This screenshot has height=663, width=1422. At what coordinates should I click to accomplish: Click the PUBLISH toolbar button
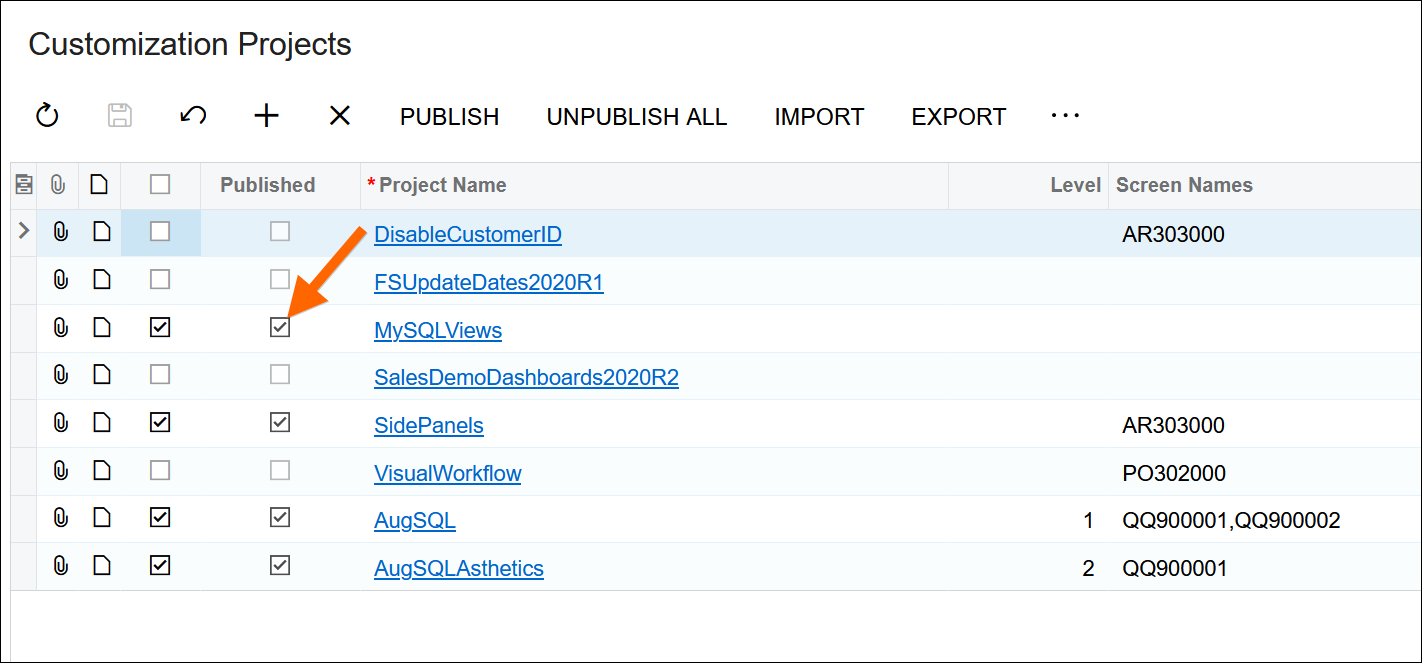coord(450,117)
